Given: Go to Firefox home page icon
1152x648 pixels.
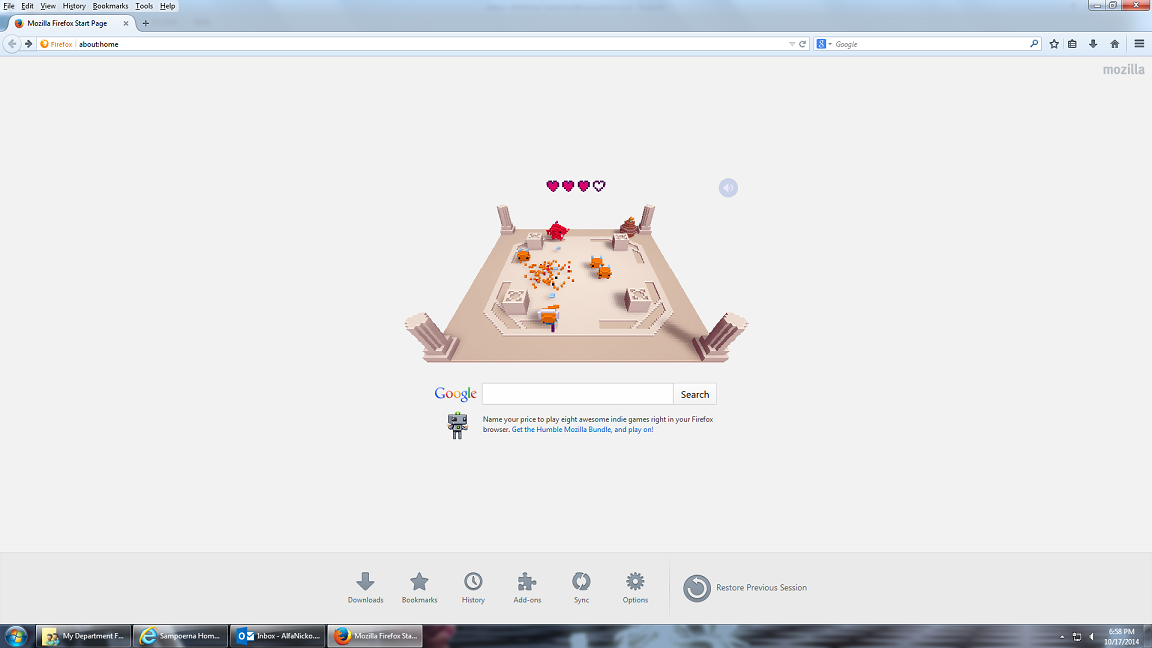Looking at the screenshot, I should (1115, 44).
